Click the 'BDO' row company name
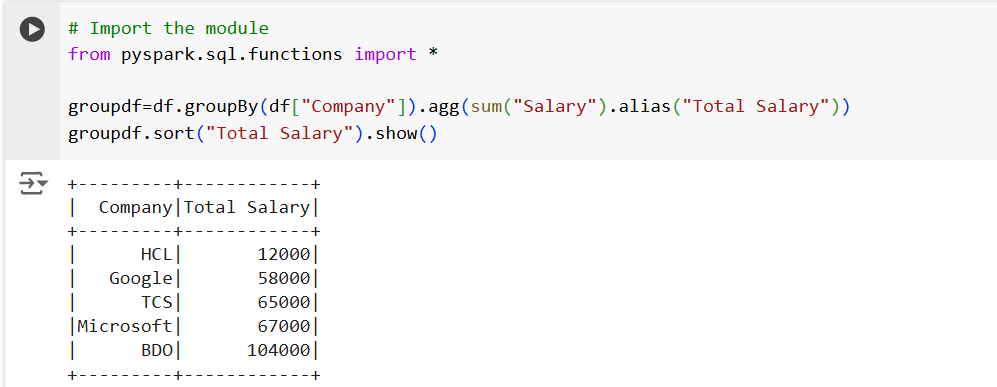Image resolution: width=997 pixels, height=387 pixels. [156, 350]
